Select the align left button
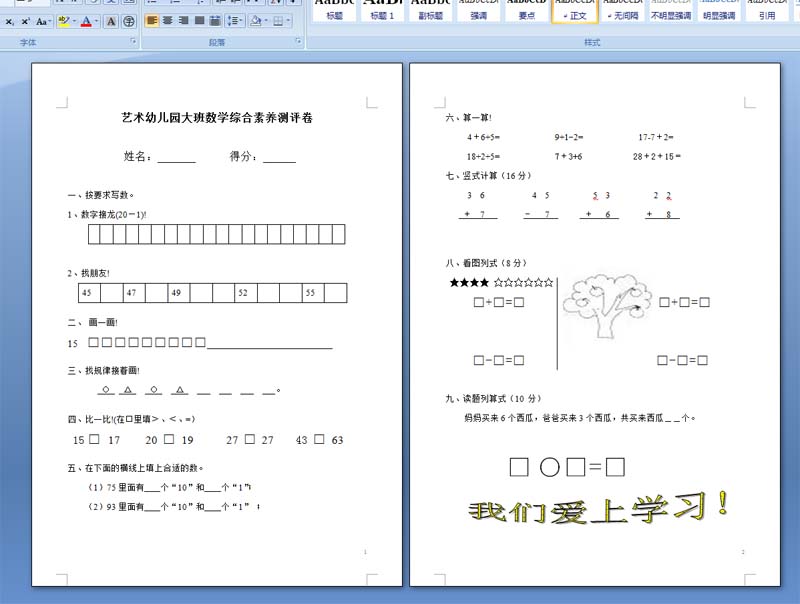Image resolution: width=800 pixels, height=604 pixels. point(152,21)
